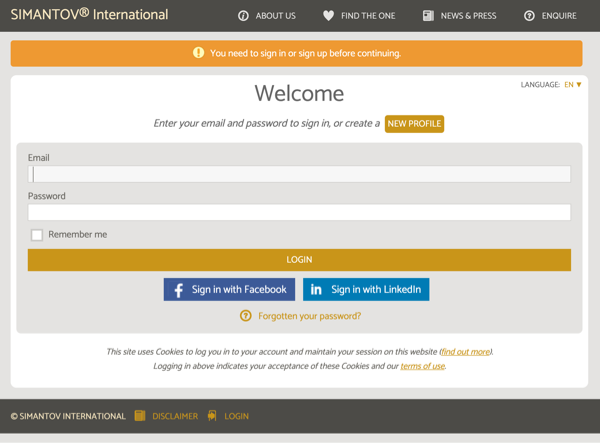Open the ABOUT US menu item

coord(276,16)
